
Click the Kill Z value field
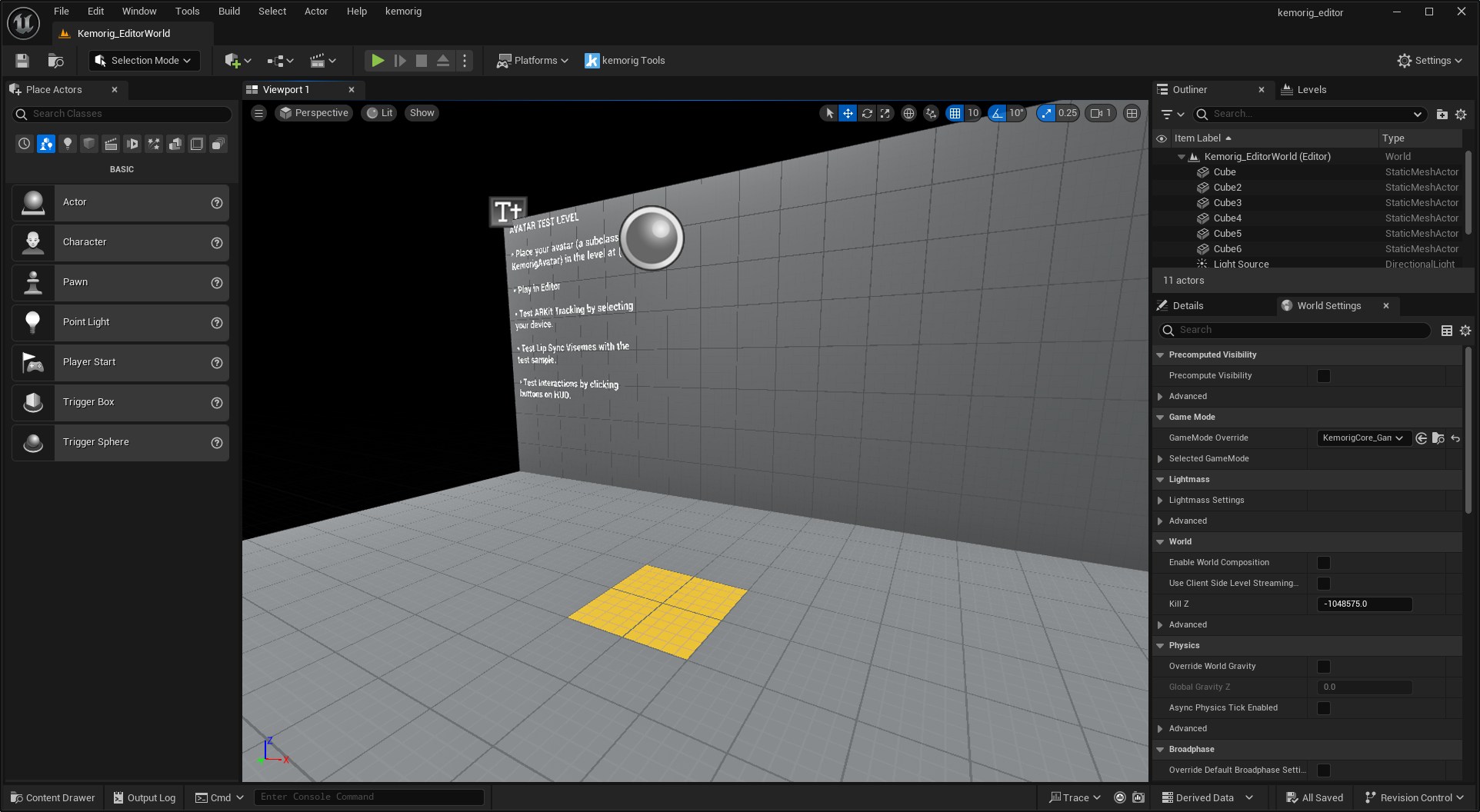(x=1364, y=604)
